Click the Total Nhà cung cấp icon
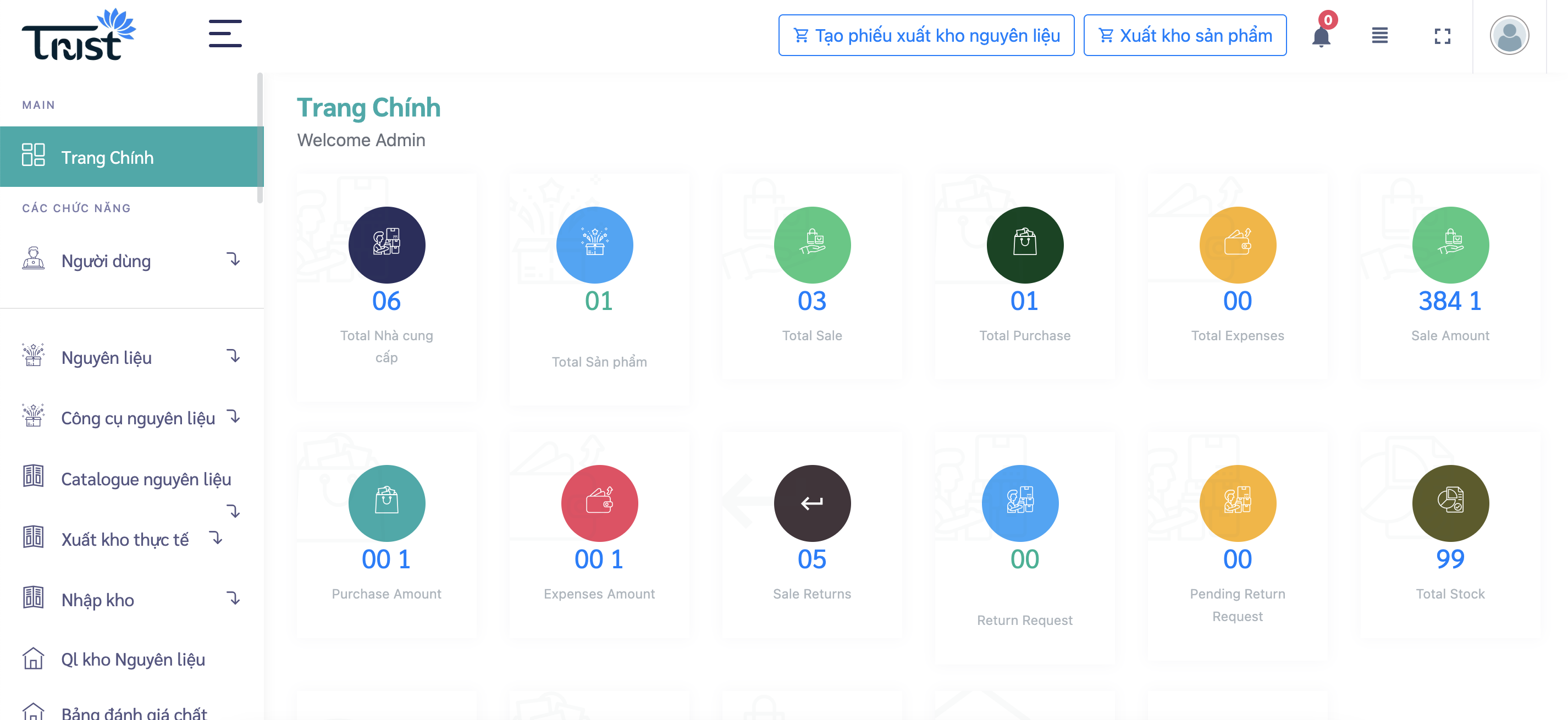The image size is (1568, 720). (x=387, y=245)
